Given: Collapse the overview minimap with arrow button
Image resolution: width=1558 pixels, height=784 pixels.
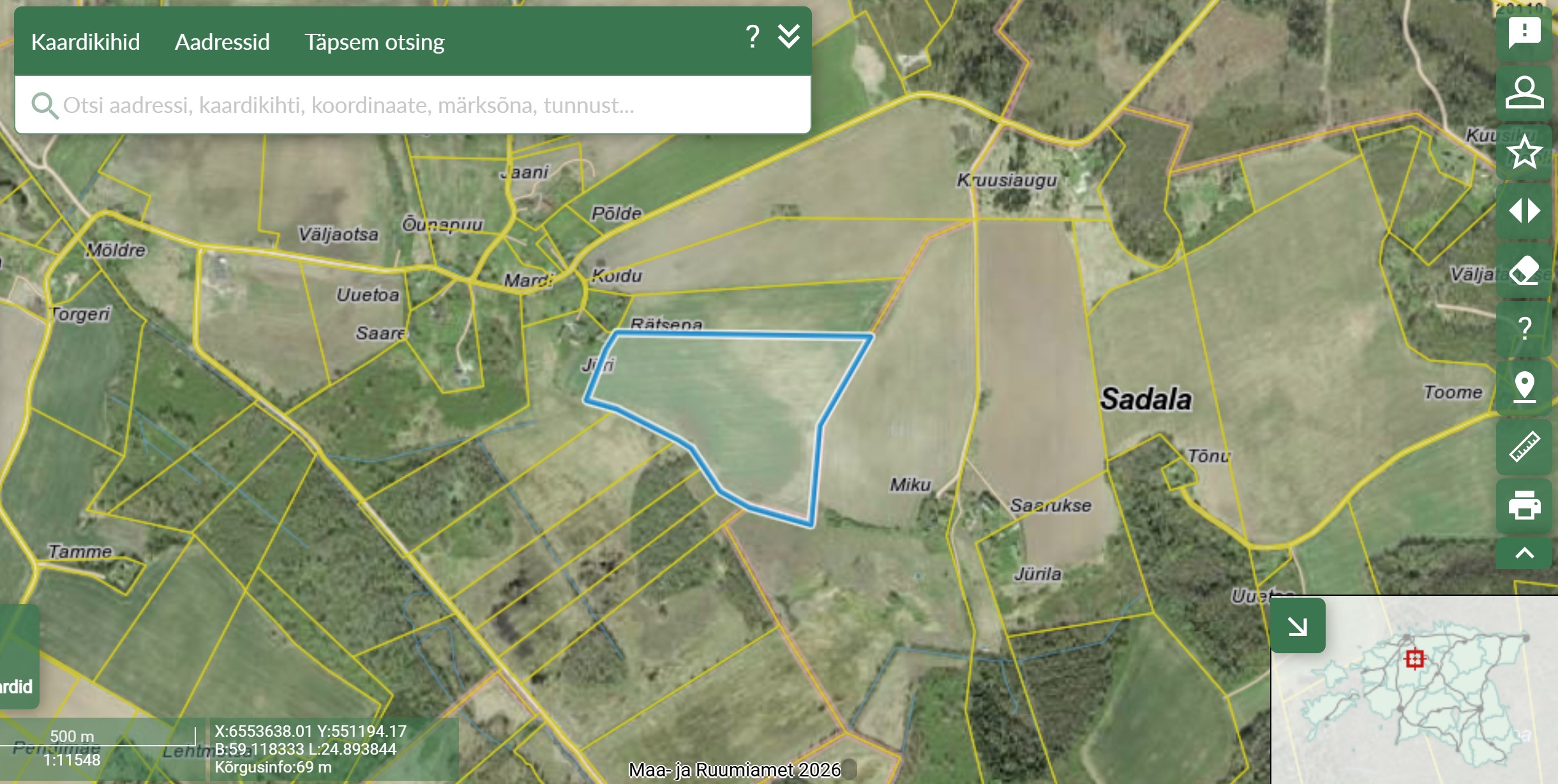Looking at the screenshot, I should pos(1298,626).
